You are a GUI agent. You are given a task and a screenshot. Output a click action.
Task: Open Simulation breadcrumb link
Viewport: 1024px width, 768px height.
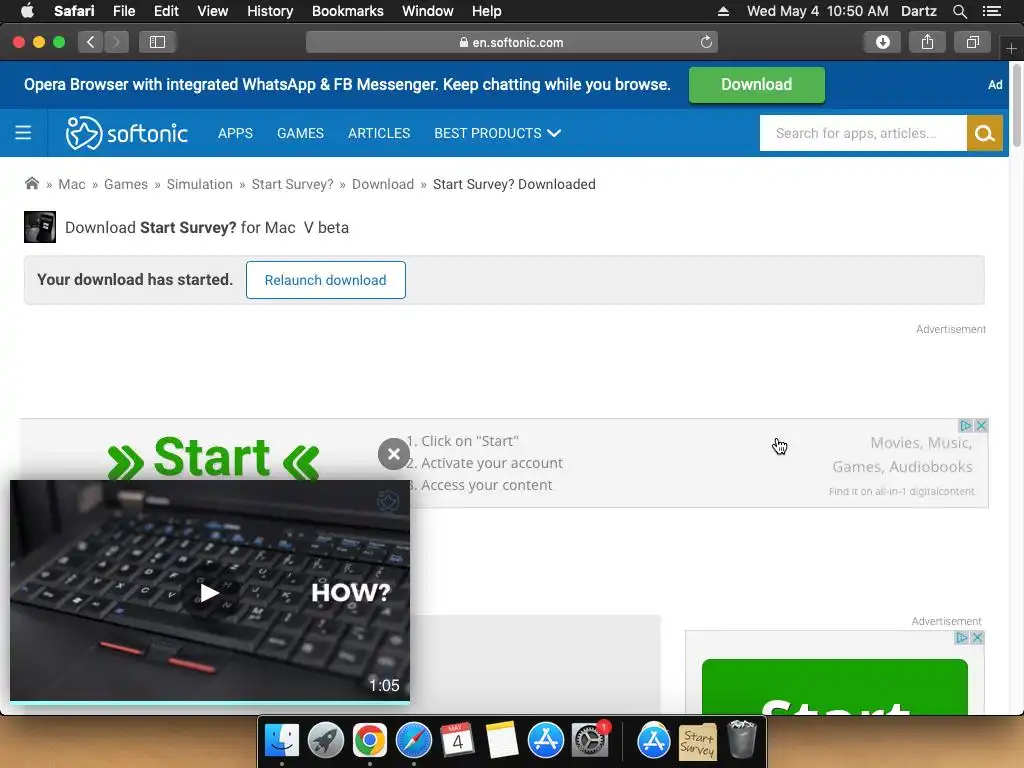(x=200, y=184)
